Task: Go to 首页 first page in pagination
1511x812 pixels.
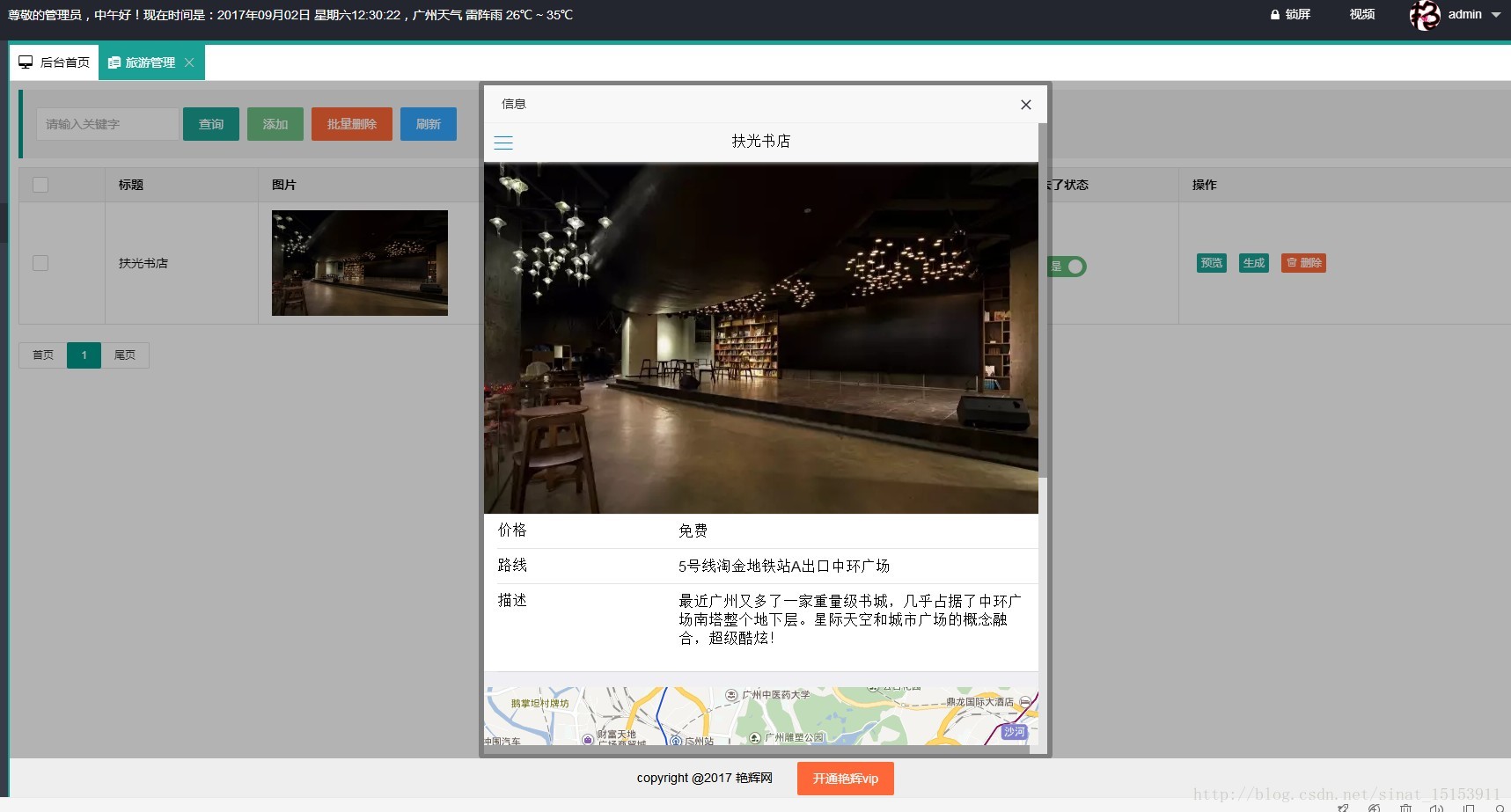Action: 43,355
